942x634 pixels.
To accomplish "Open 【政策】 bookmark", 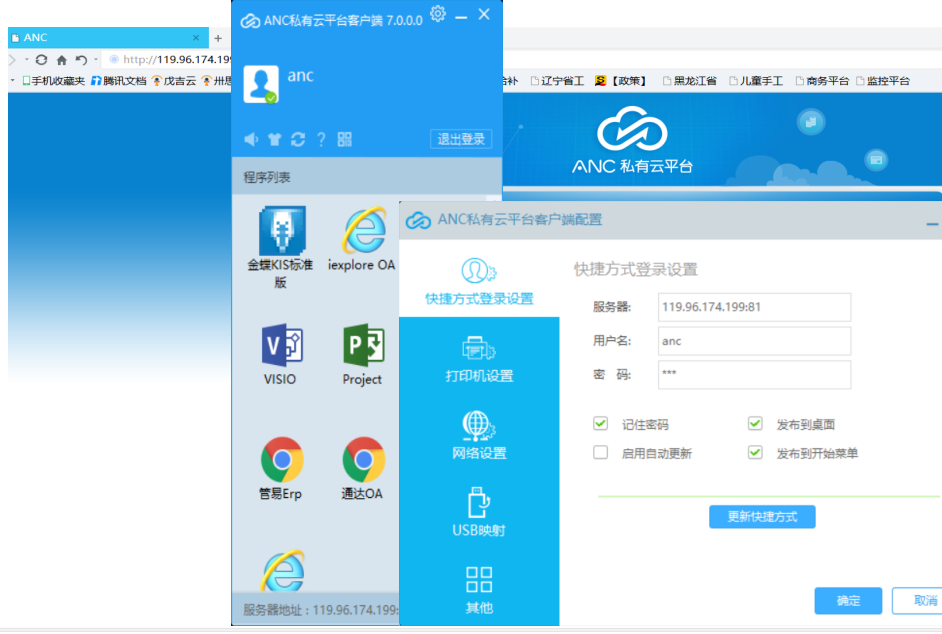I will coord(622,81).
